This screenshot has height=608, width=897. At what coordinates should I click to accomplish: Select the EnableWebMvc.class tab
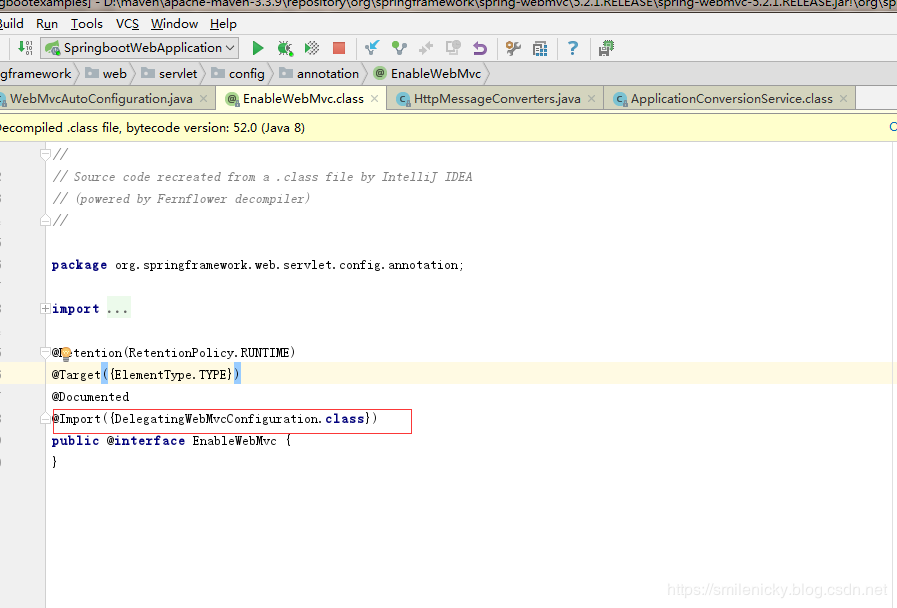click(x=303, y=98)
